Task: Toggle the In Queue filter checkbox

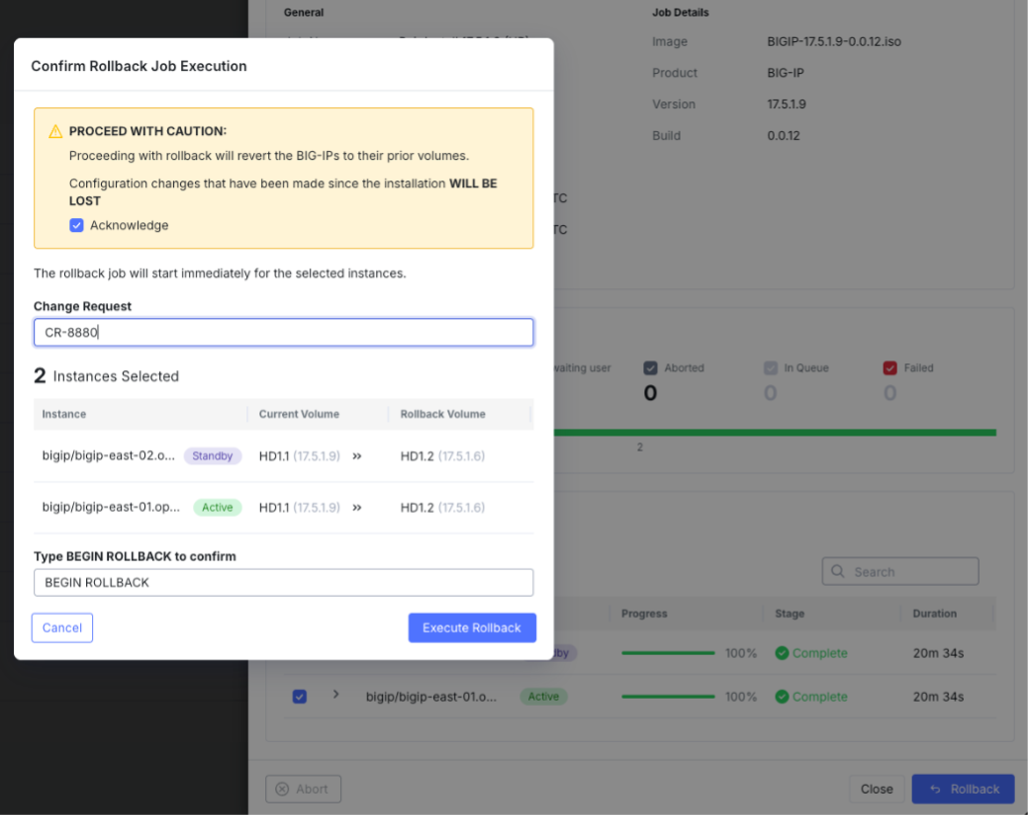Action: (x=772, y=369)
